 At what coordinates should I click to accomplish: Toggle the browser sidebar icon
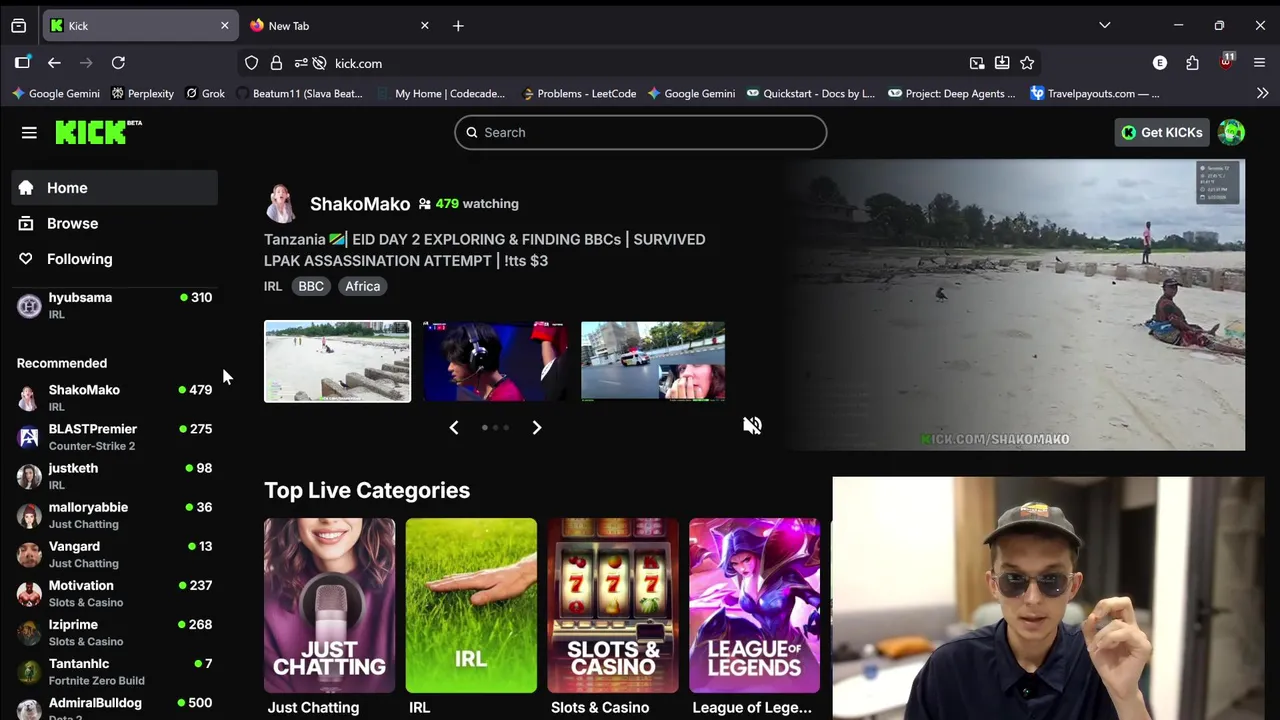pyautogui.click(x=22, y=63)
